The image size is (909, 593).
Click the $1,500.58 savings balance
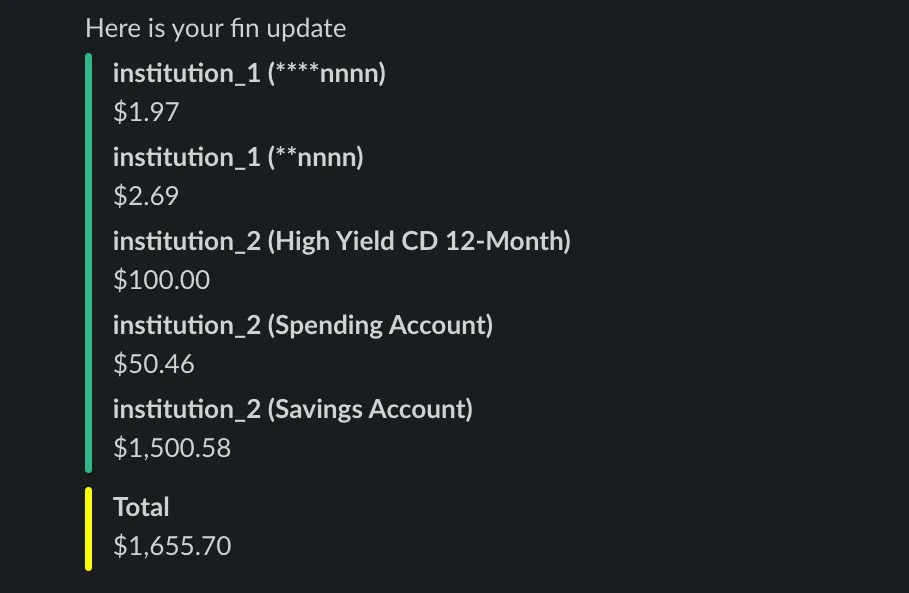(x=172, y=448)
